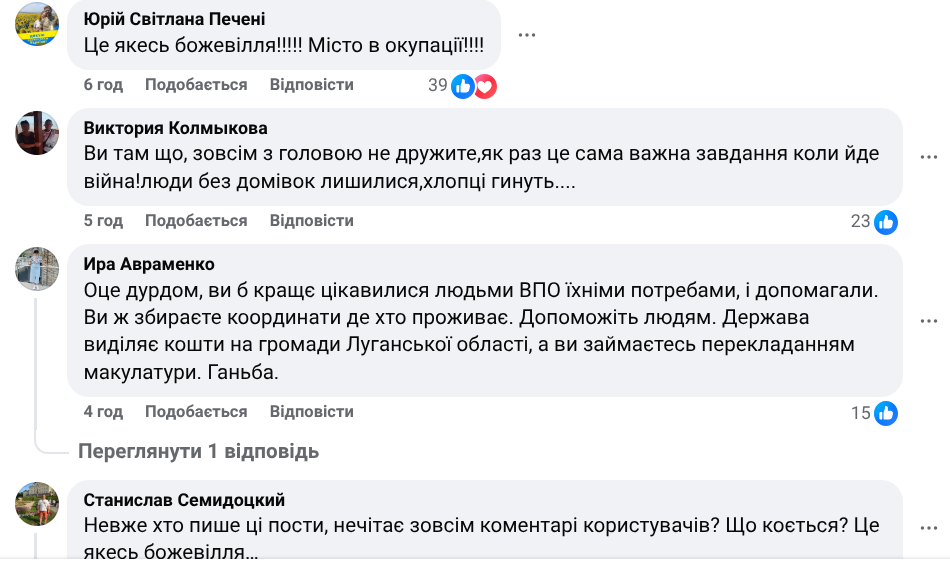The image size is (950, 561).
Task: Open three-dot menu on Ира Авраменко comment
Action: [x=929, y=320]
